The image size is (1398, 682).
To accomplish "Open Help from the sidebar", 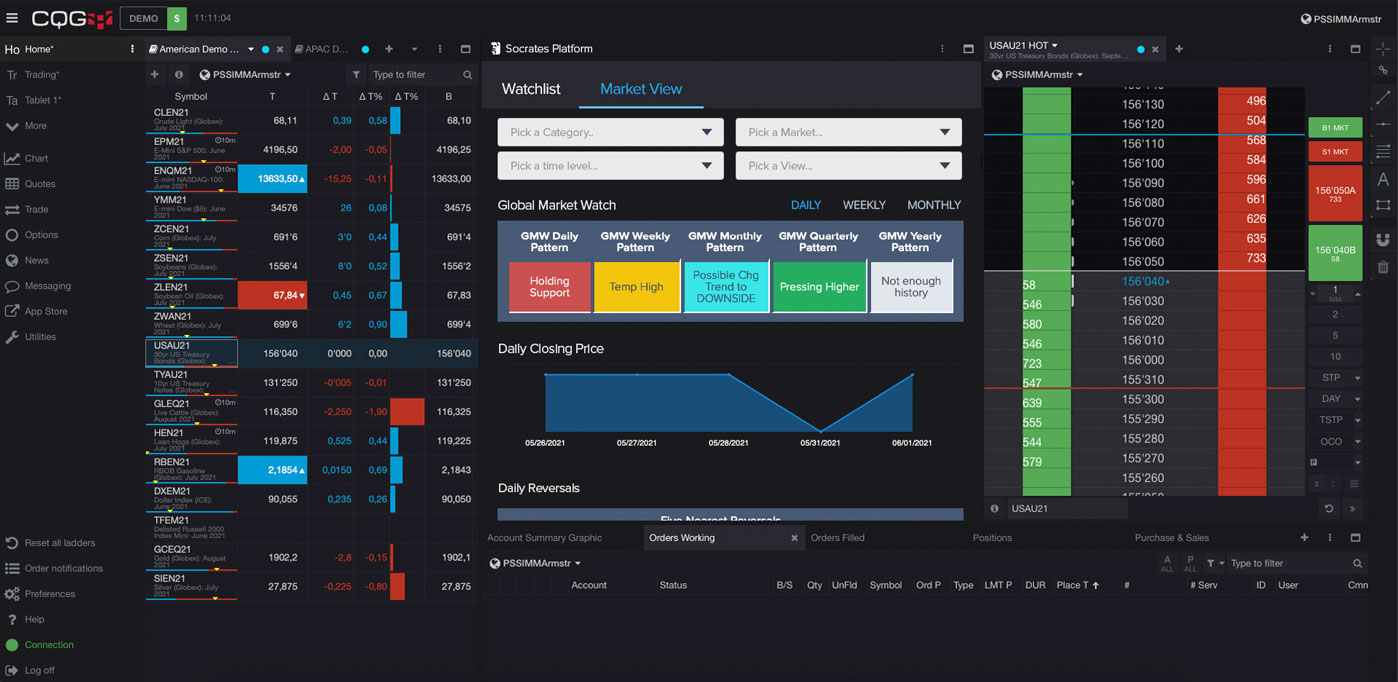I will point(25,619).
